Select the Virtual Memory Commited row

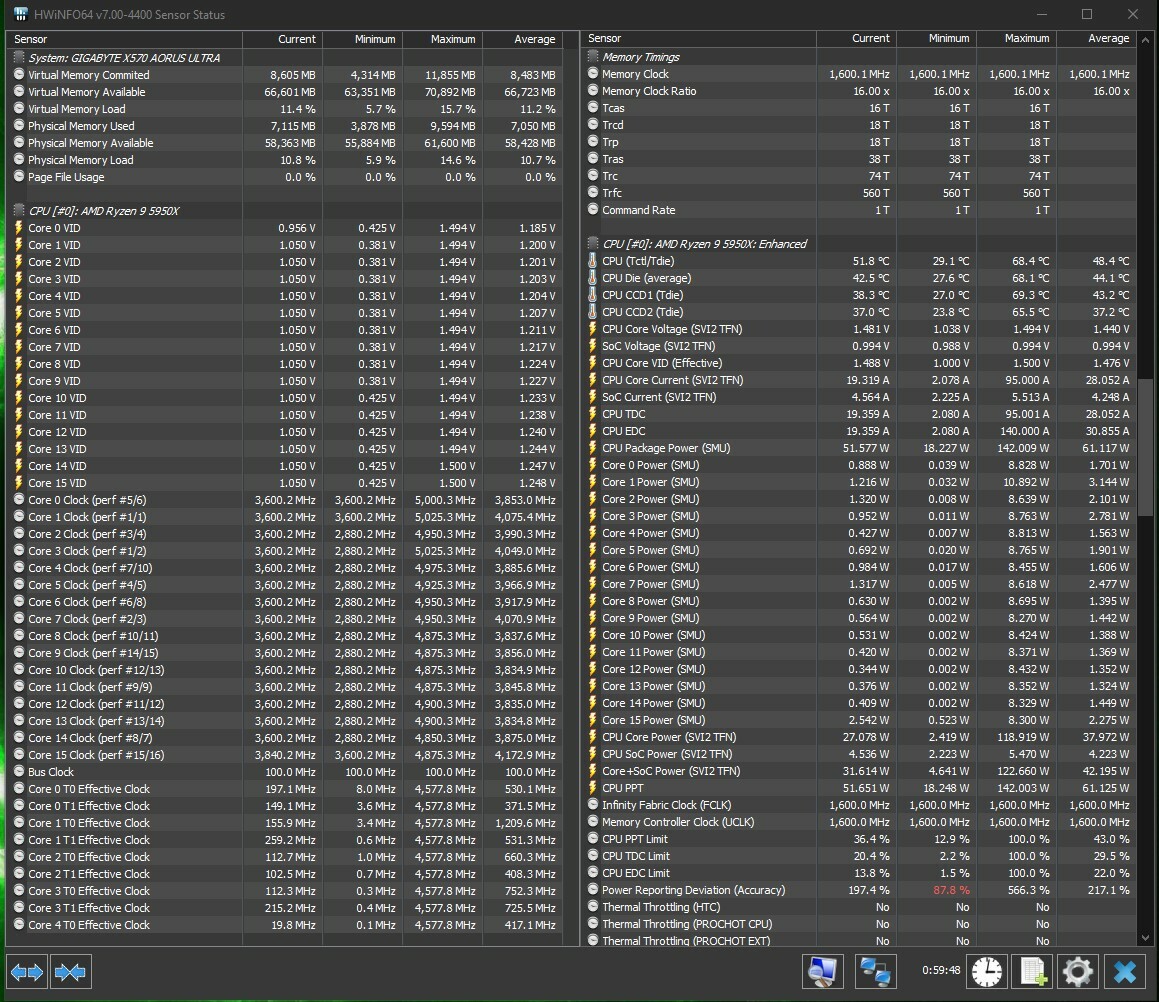pyautogui.click(x=284, y=75)
